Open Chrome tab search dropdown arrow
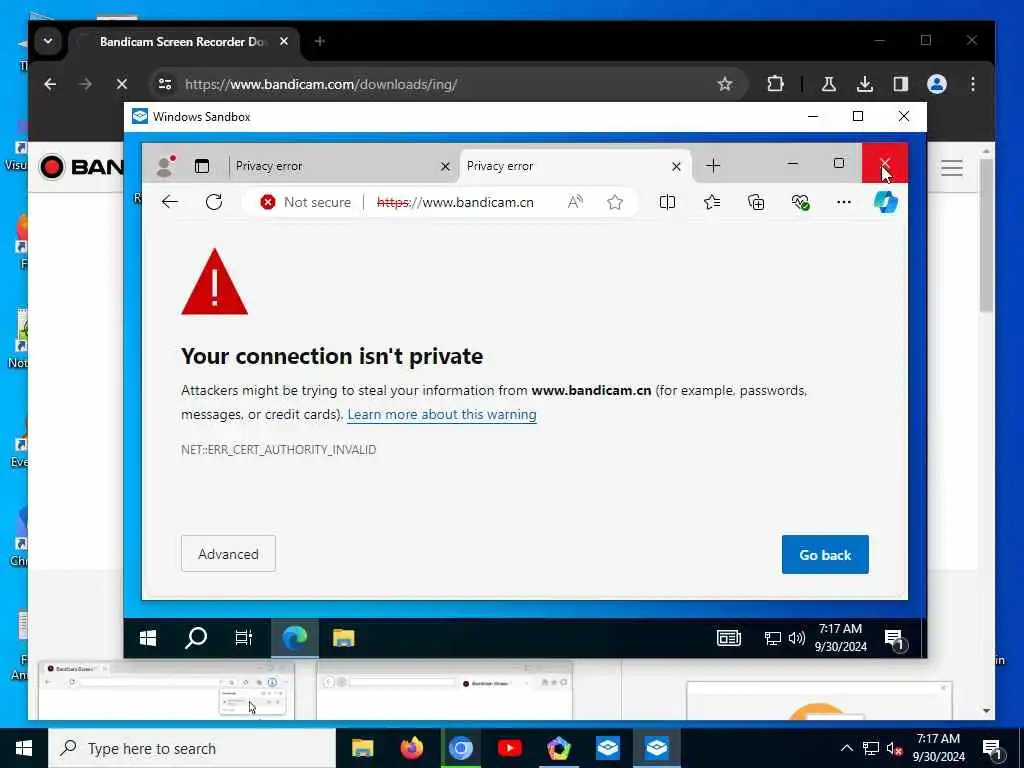Viewport: 1024px width, 768px height. (x=48, y=41)
